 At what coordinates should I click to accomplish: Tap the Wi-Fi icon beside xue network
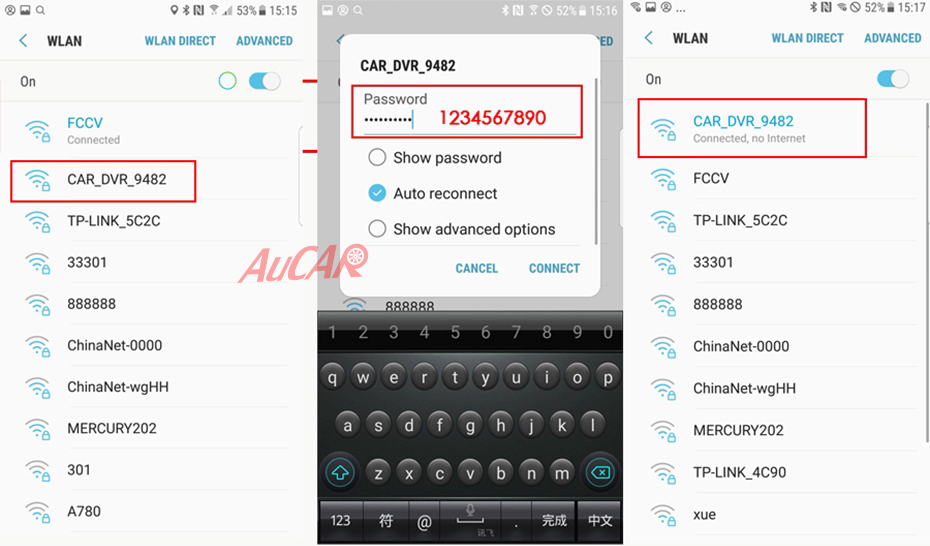pyautogui.click(x=663, y=515)
